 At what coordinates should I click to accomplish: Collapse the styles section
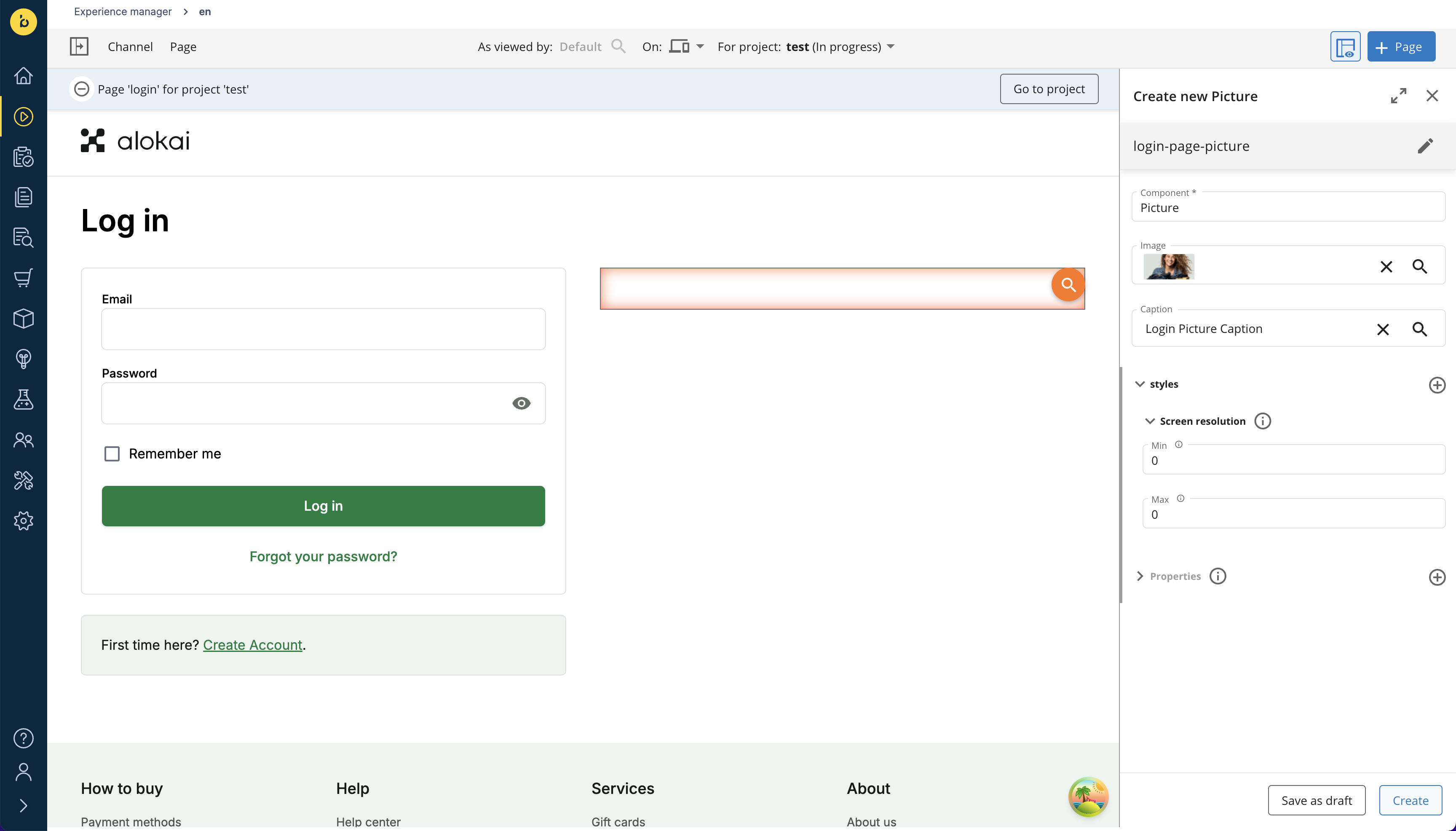[x=1139, y=384]
